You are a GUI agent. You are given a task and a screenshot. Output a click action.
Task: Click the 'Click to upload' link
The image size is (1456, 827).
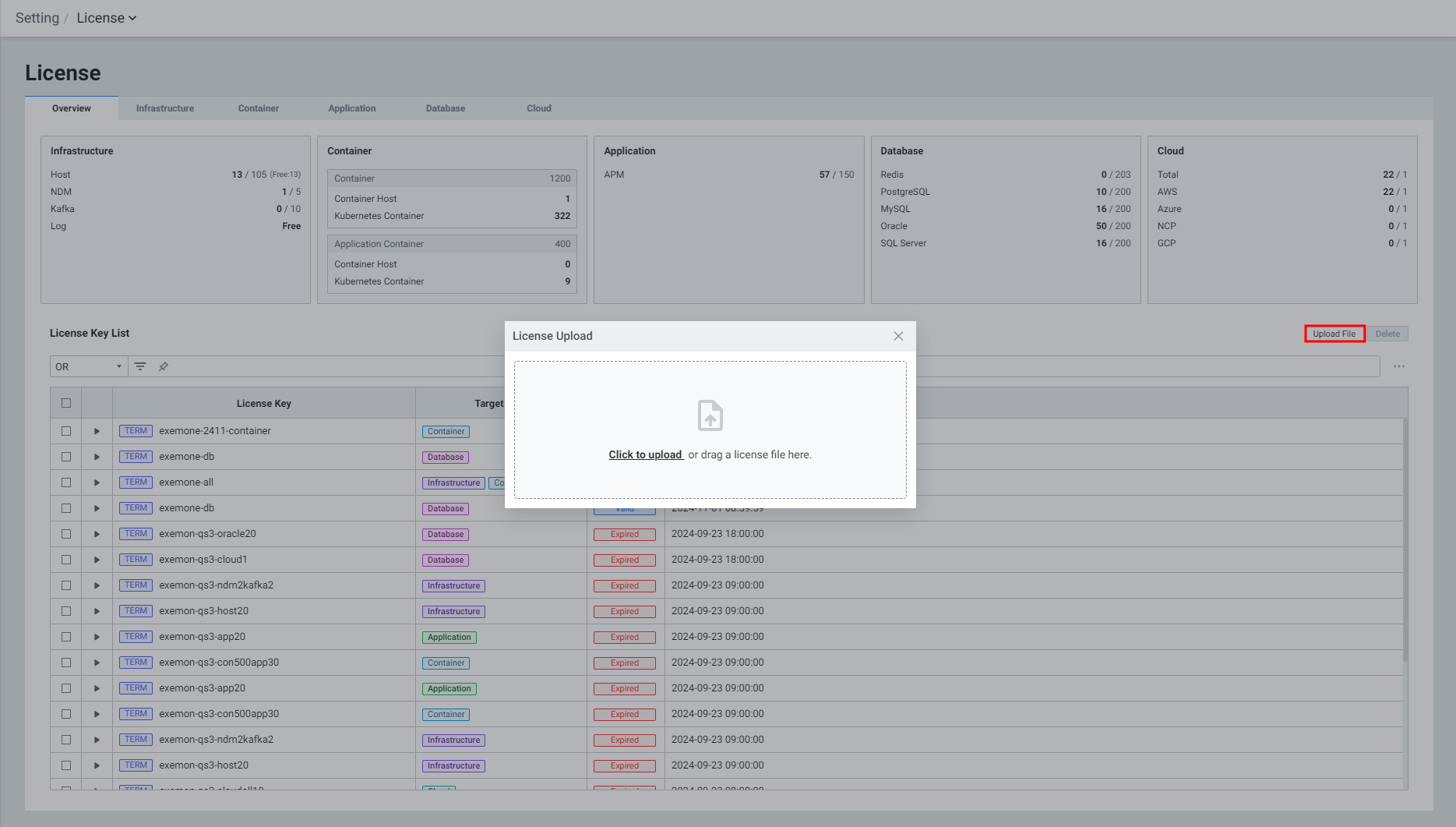click(645, 454)
